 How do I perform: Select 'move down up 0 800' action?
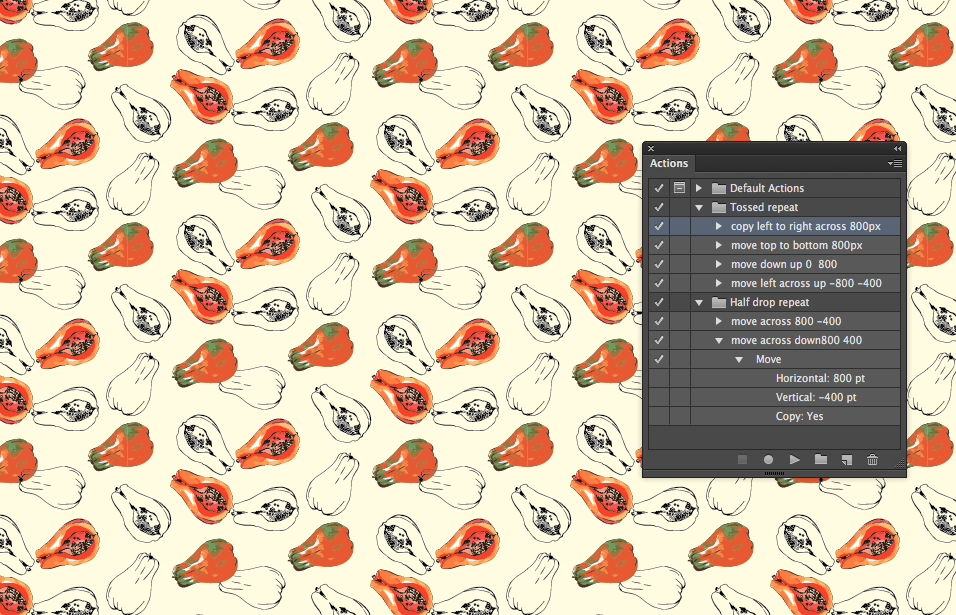click(784, 264)
